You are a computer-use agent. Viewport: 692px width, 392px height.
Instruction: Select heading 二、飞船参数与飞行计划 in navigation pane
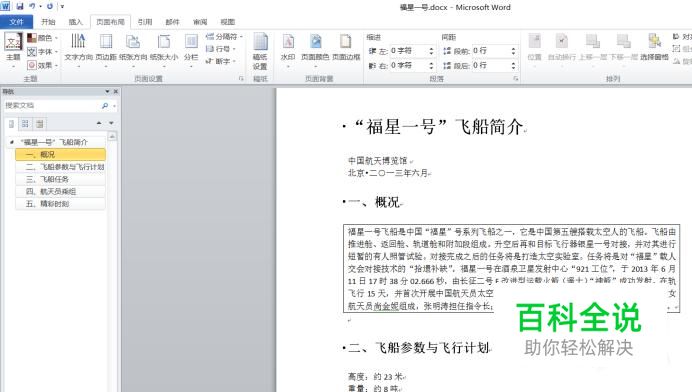pyautogui.click(x=60, y=167)
